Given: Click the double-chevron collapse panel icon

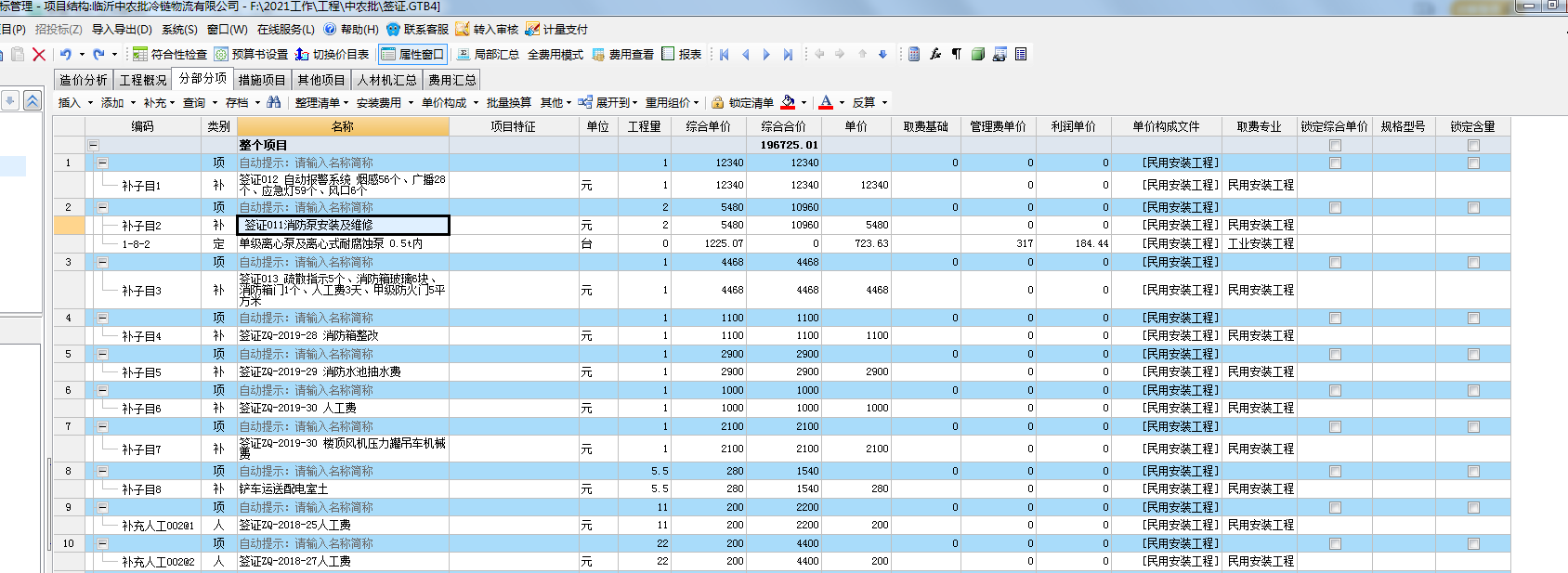Looking at the screenshot, I should (33, 100).
